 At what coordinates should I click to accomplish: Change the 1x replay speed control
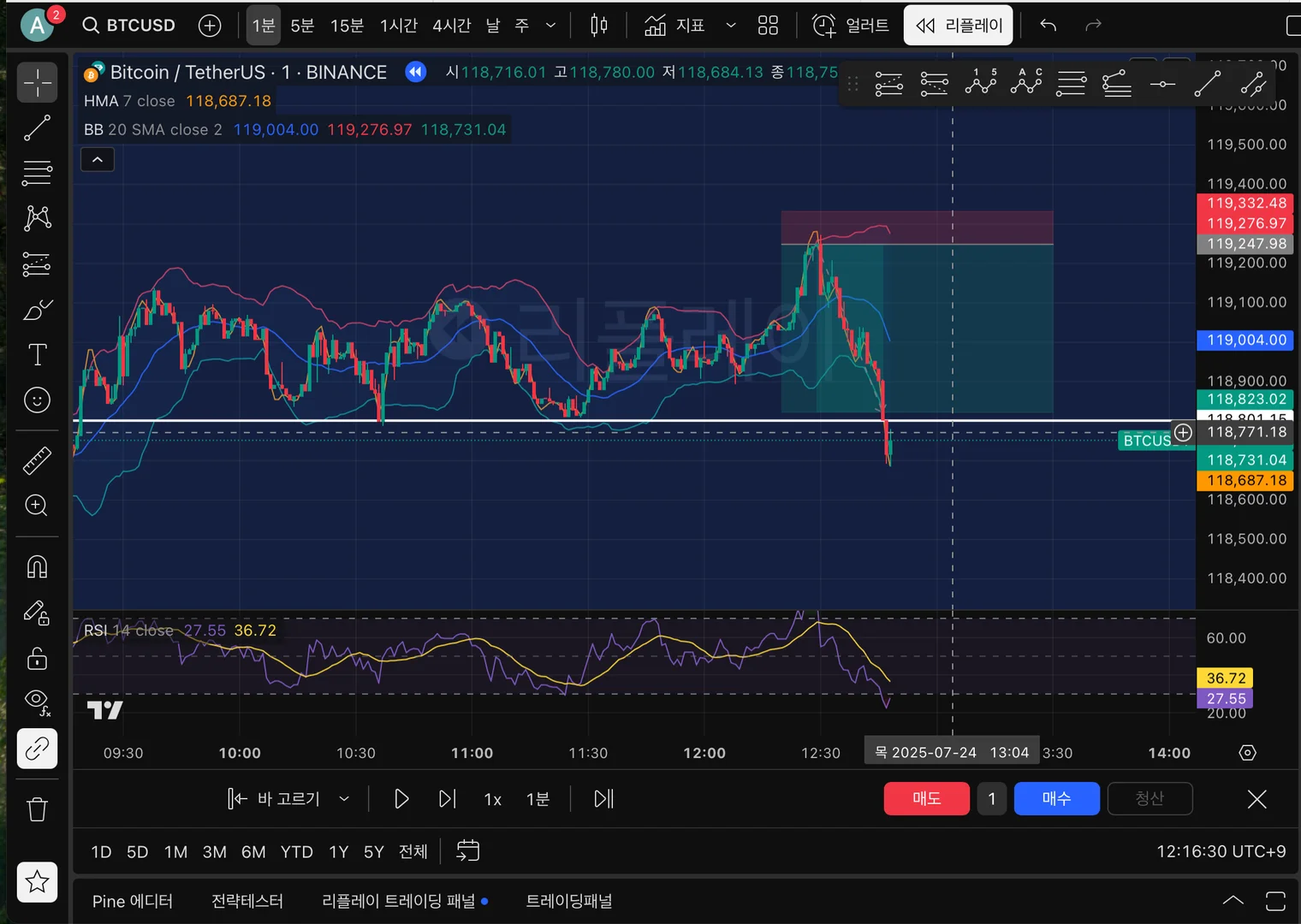click(x=493, y=799)
